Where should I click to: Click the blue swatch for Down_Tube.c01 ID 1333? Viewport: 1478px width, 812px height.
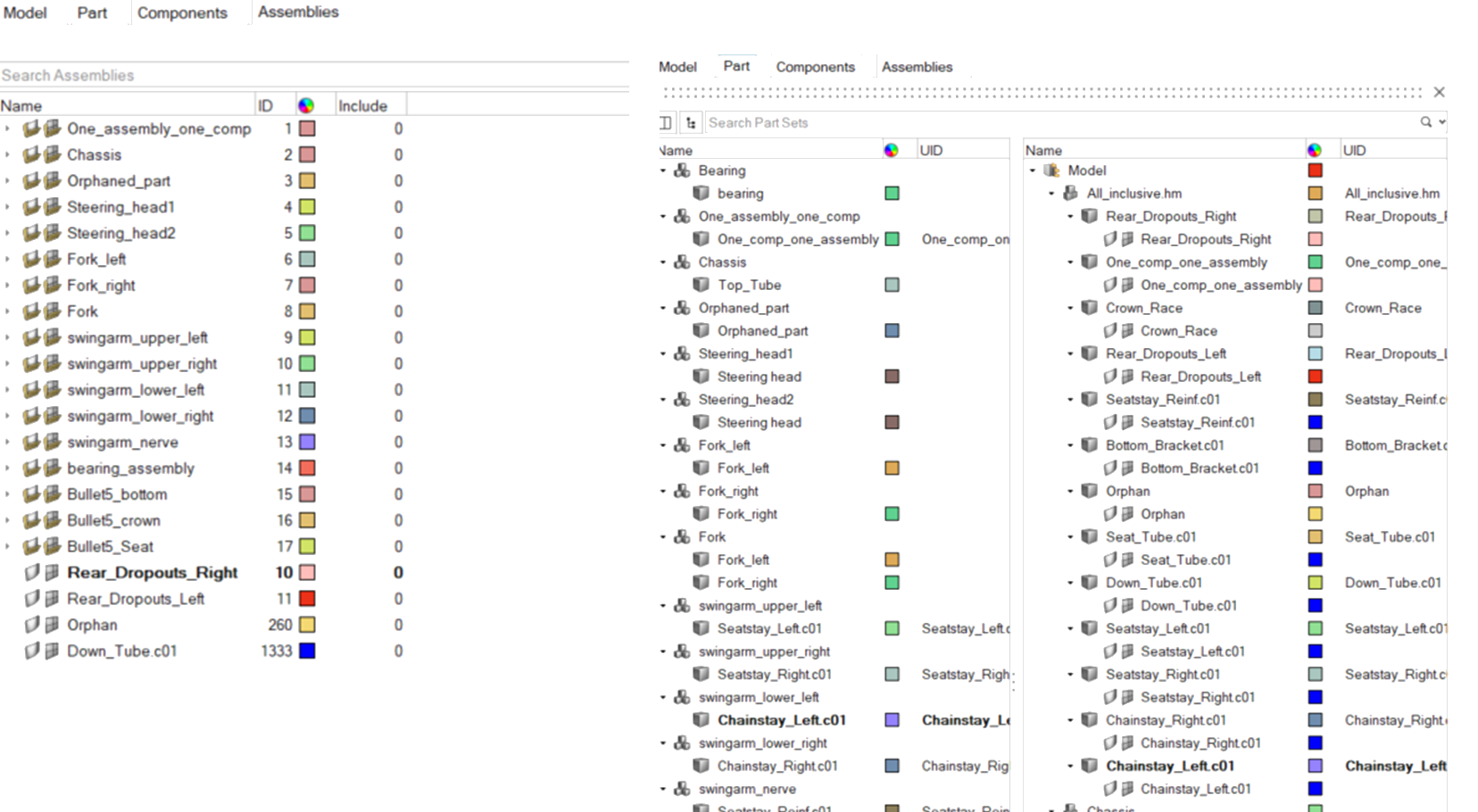click(307, 650)
